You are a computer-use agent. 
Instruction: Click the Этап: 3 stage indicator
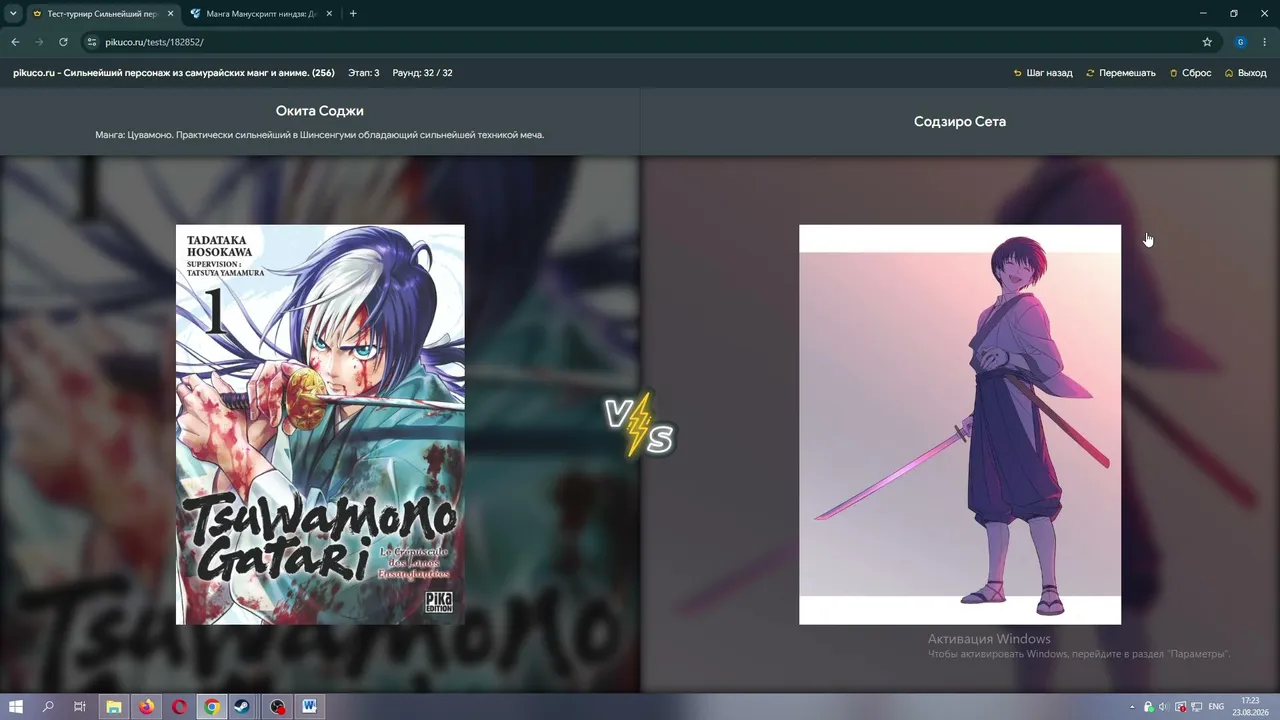coord(364,73)
